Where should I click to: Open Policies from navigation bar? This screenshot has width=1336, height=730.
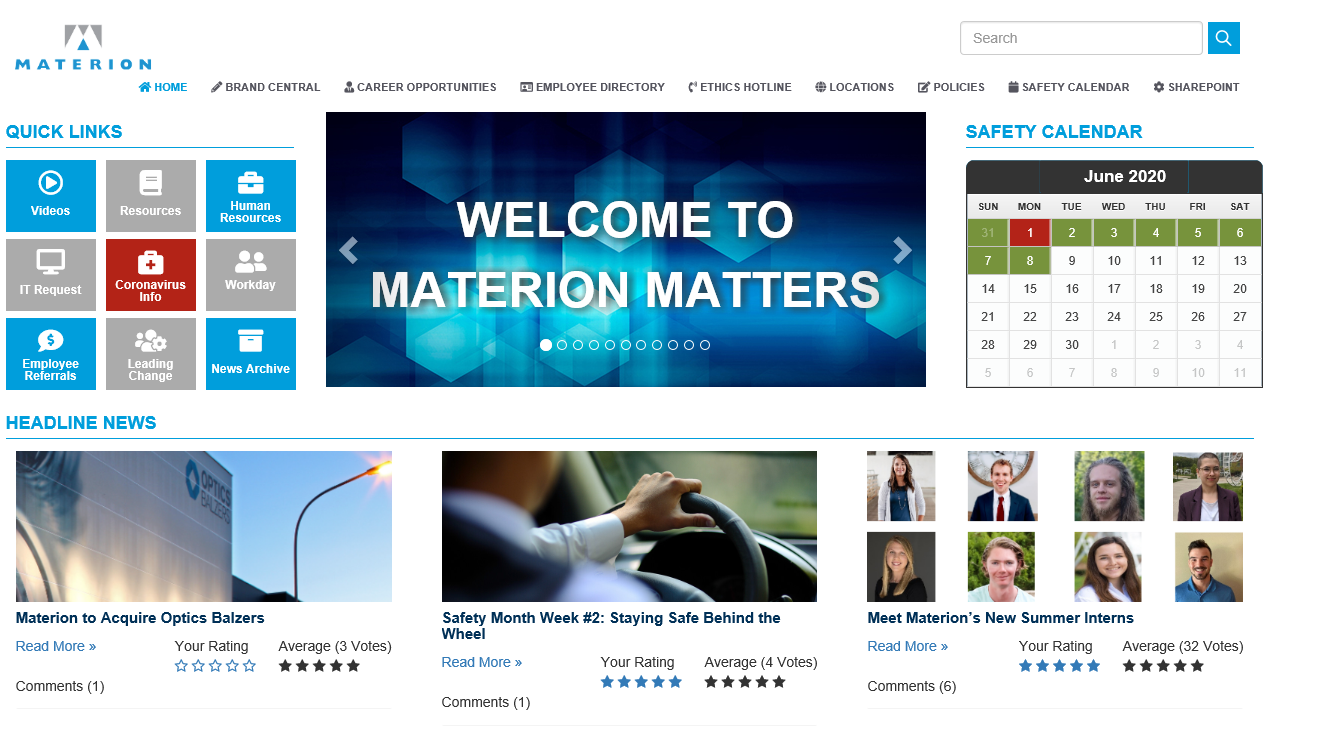coord(951,87)
